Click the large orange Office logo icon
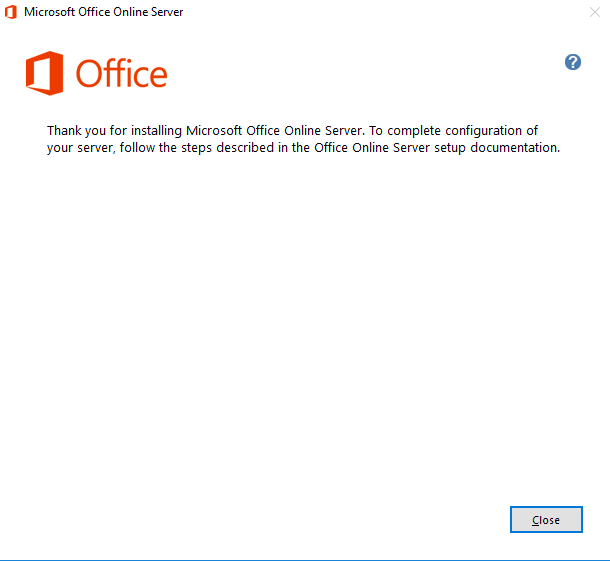Viewport: 610px width, 561px height. coord(44,73)
